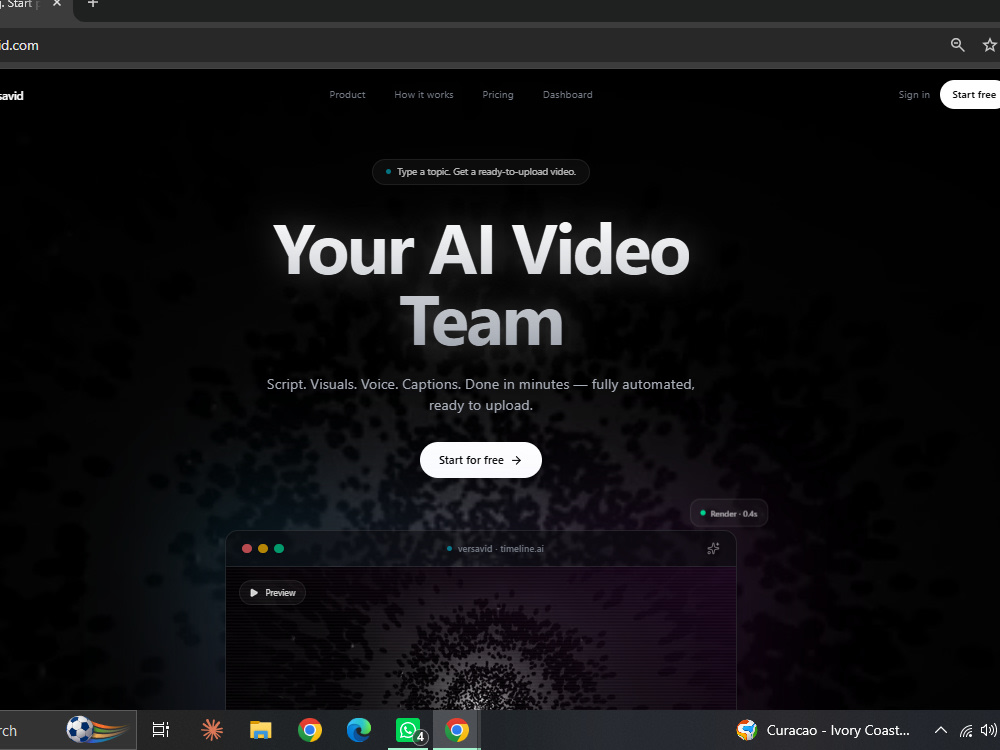This screenshot has width=1000, height=750.
Task: Show hidden system tray icons
Action: coord(941,730)
